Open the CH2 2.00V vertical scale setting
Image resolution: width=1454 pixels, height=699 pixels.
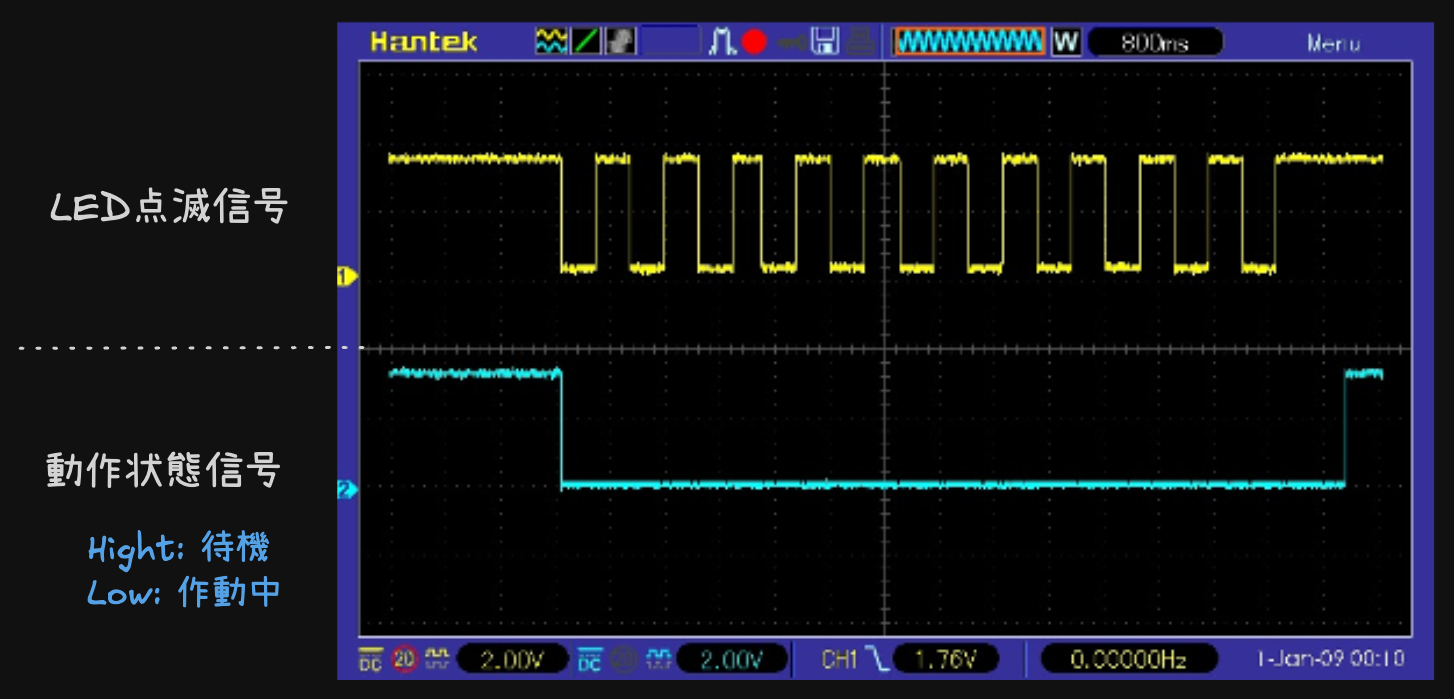(x=732, y=659)
